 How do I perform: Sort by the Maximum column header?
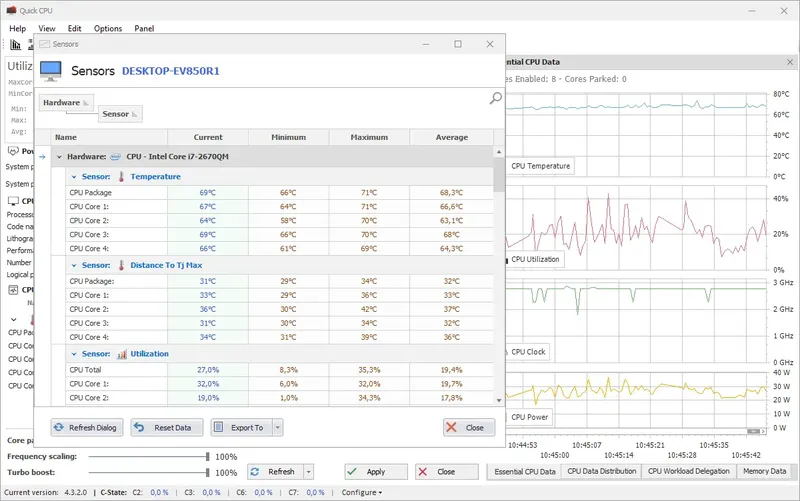(369, 137)
